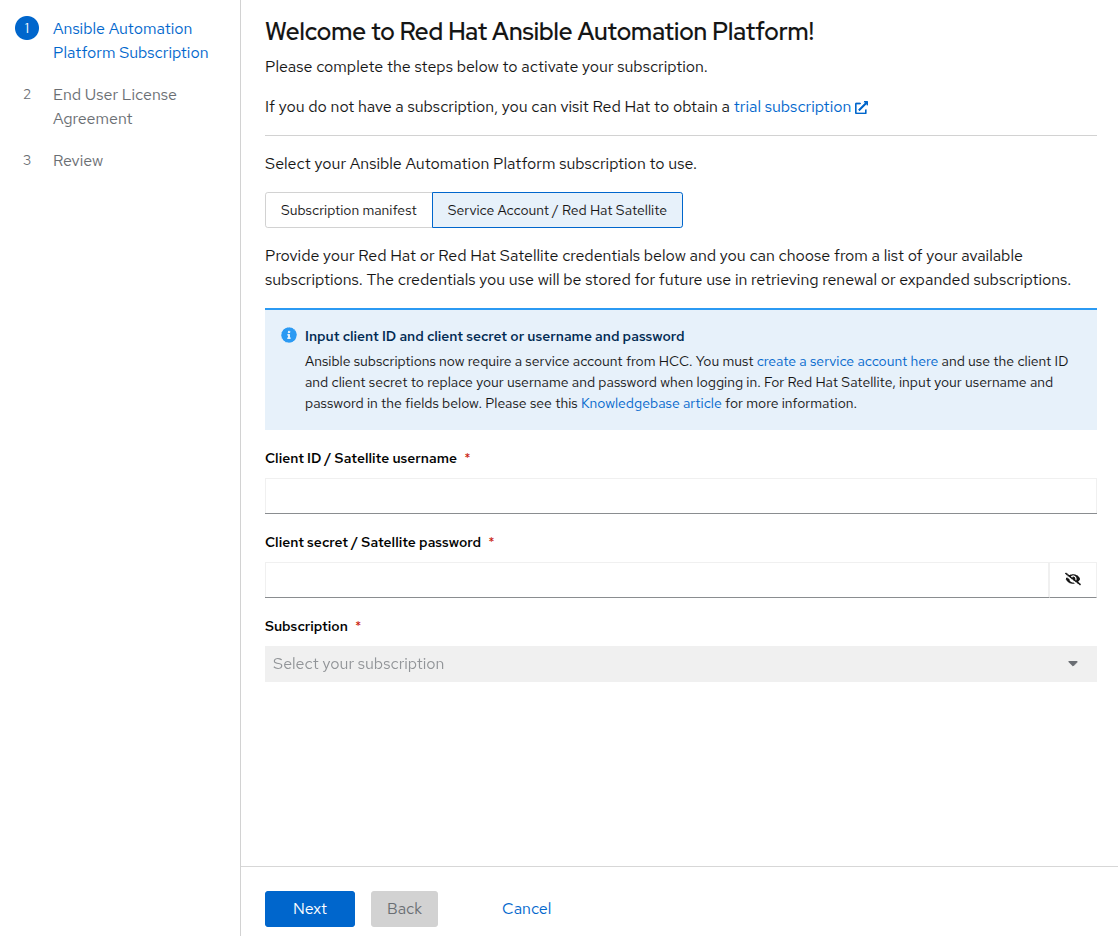The height and width of the screenshot is (936, 1118).
Task: Click into Client secret / Satellite password field
Action: click(656, 579)
